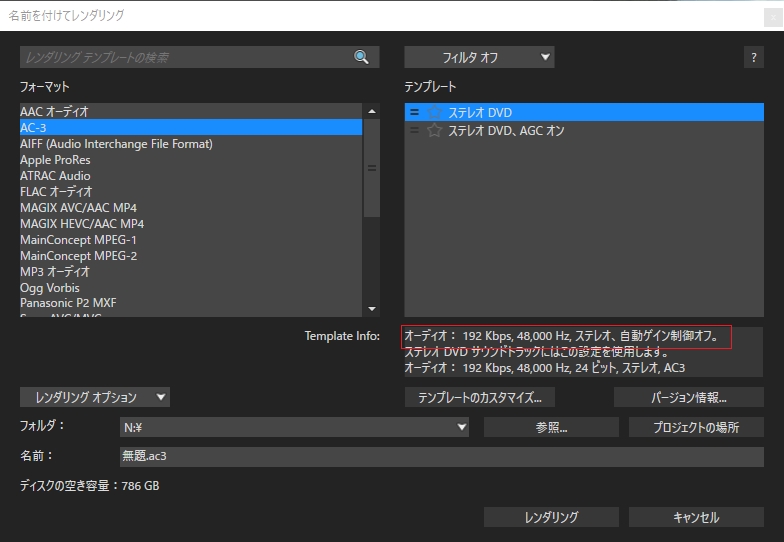Click the search magnifier icon
Screen dimensions: 784x542
coord(361,57)
